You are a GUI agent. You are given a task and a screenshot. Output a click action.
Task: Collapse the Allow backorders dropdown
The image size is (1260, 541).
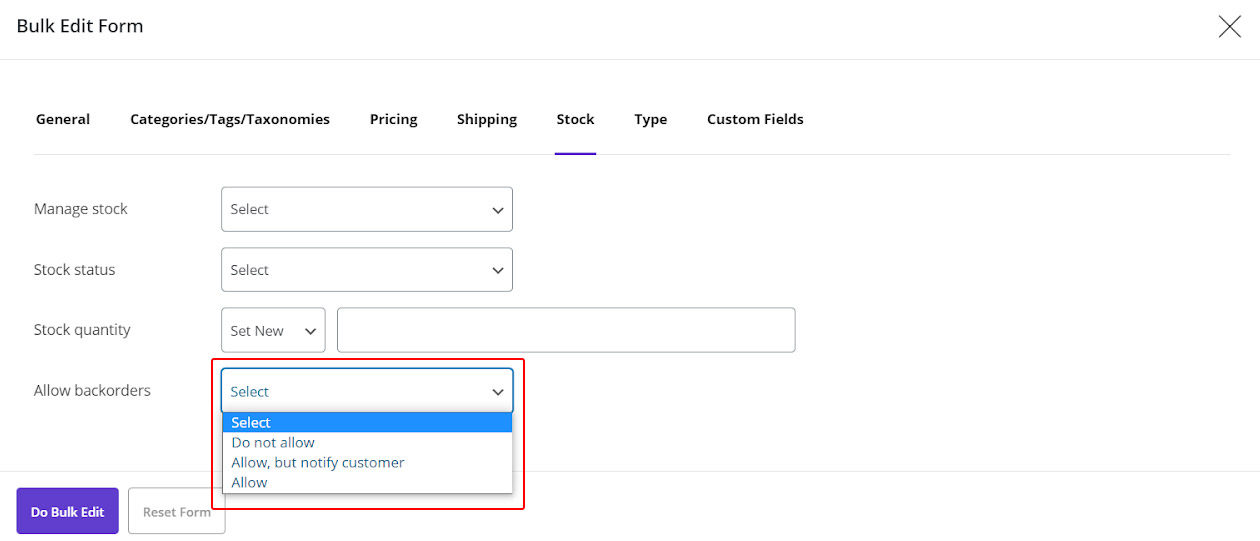[x=366, y=391]
